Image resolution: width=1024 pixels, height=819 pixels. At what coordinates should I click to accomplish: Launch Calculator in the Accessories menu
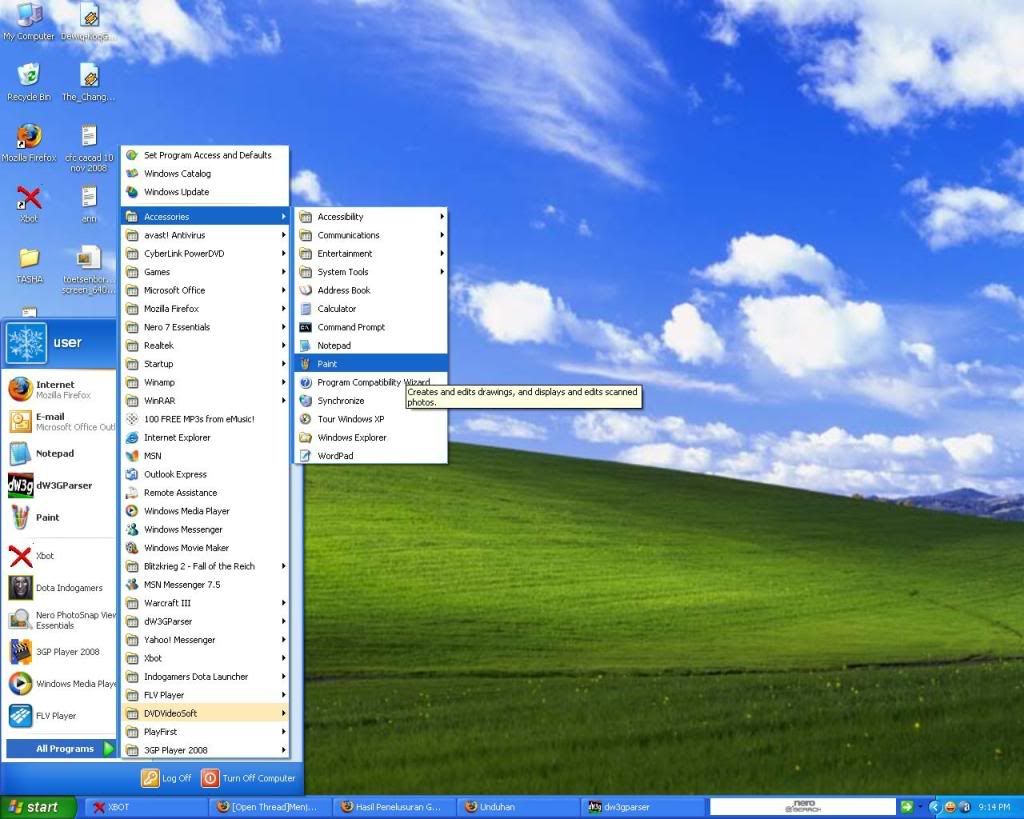pyautogui.click(x=336, y=309)
